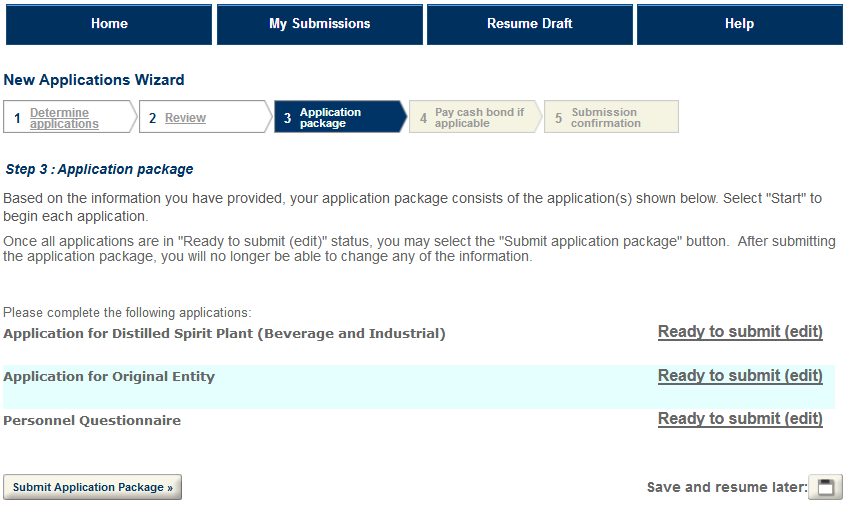This screenshot has height=530, width=852.
Task: Click the save and resume later disk icon
Action: pos(825,487)
